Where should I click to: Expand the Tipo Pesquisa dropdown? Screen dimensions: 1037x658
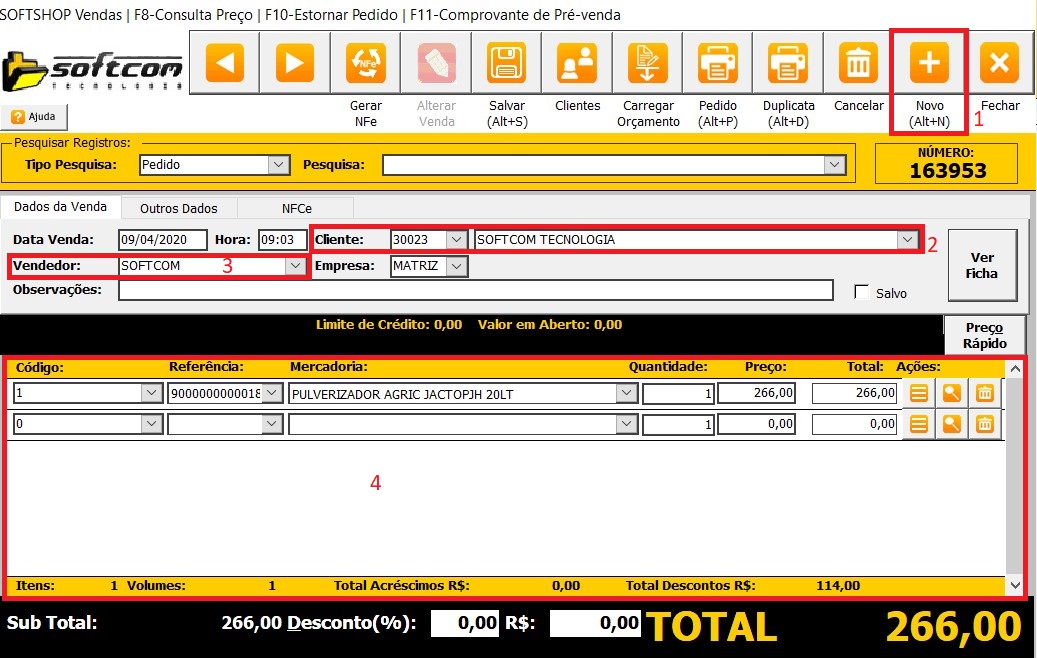click(x=279, y=165)
